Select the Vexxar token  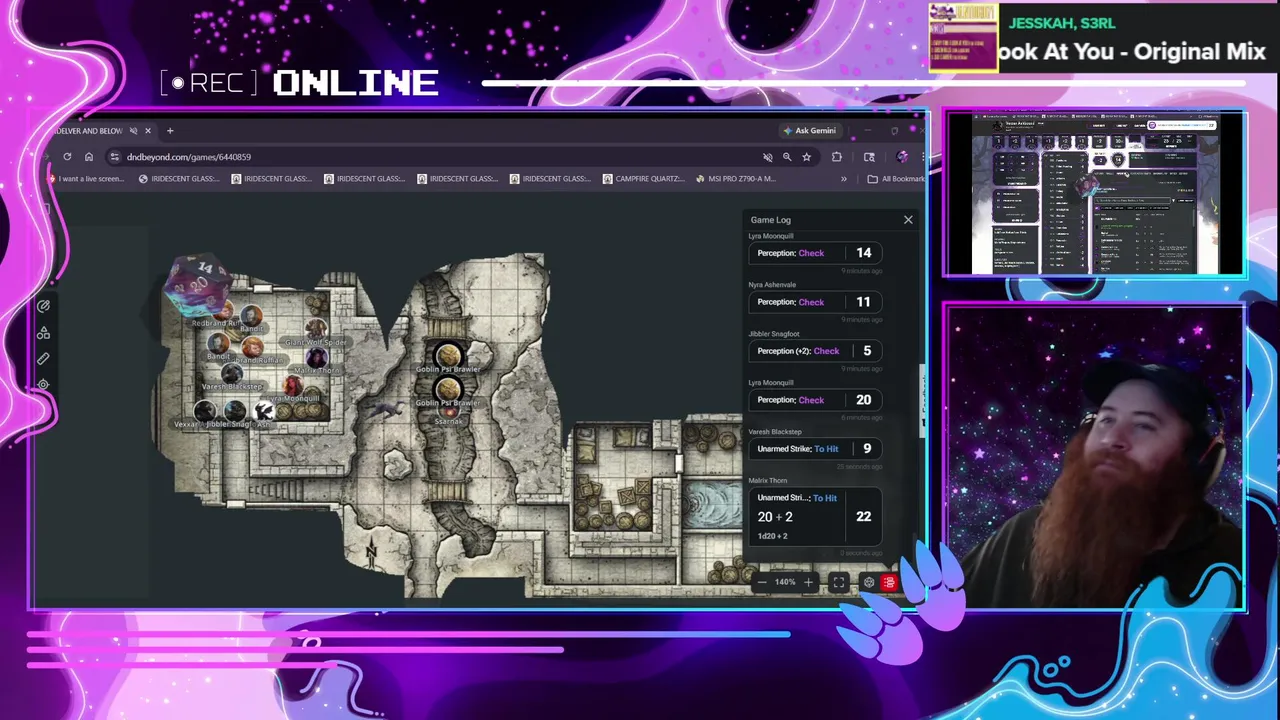point(205,410)
